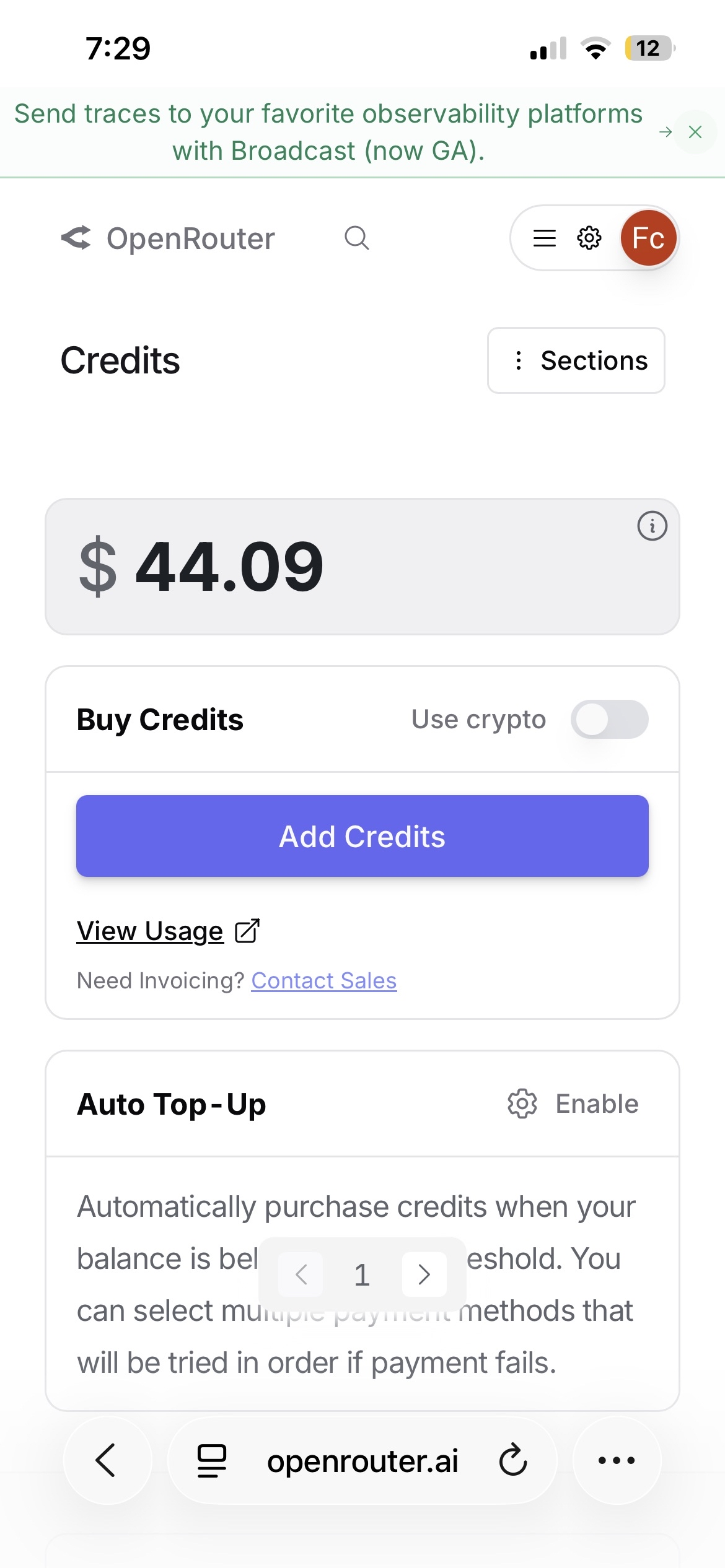Go to the next page with right chevron
725x1568 pixels.
pyautogui.click(x=424, y=1274)
